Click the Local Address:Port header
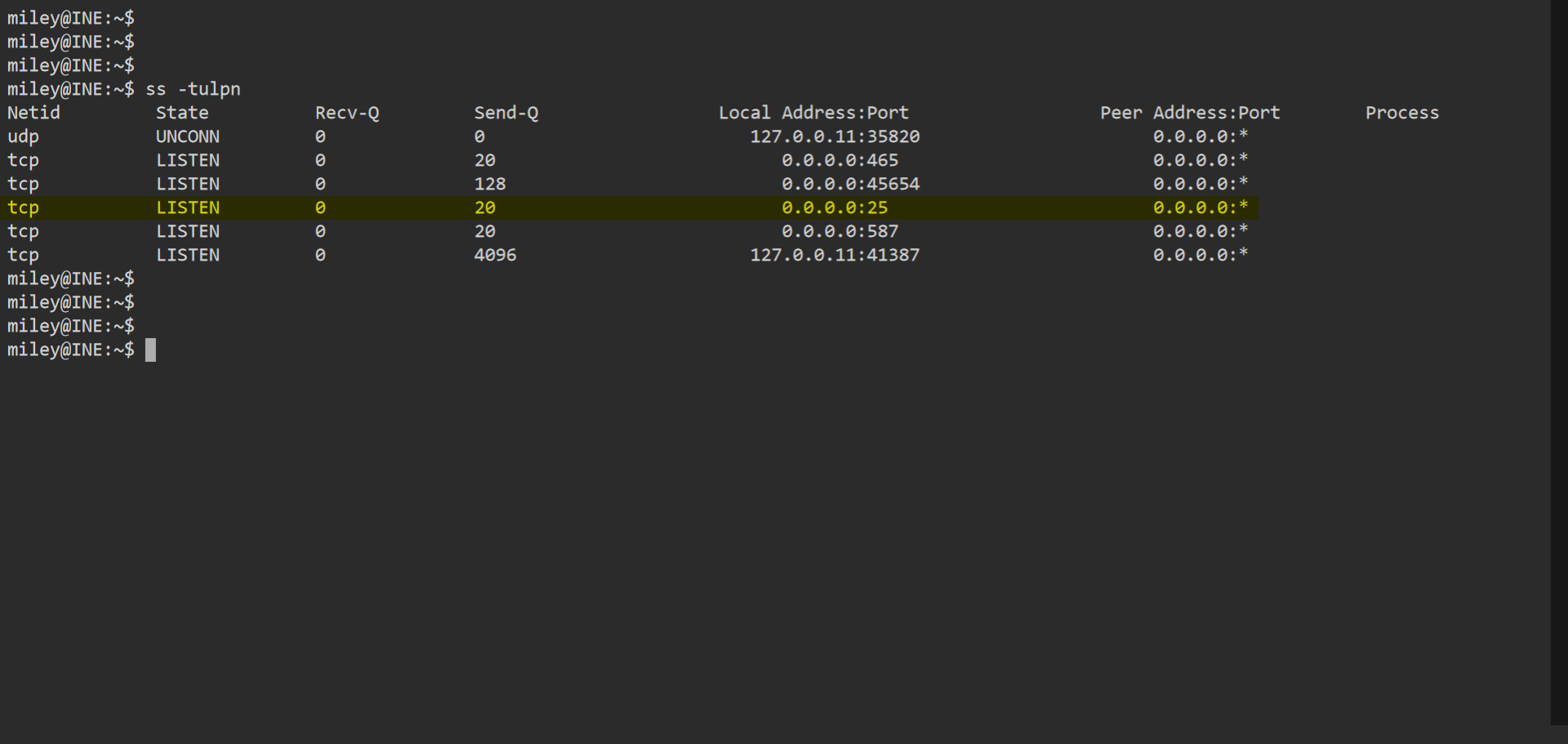This screenshot has width=1568, height=744. pos(813,112)
